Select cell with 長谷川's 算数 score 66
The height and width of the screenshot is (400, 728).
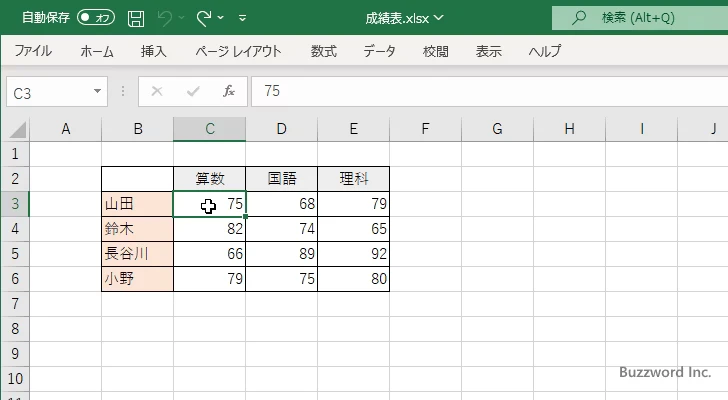click(209, 254)
